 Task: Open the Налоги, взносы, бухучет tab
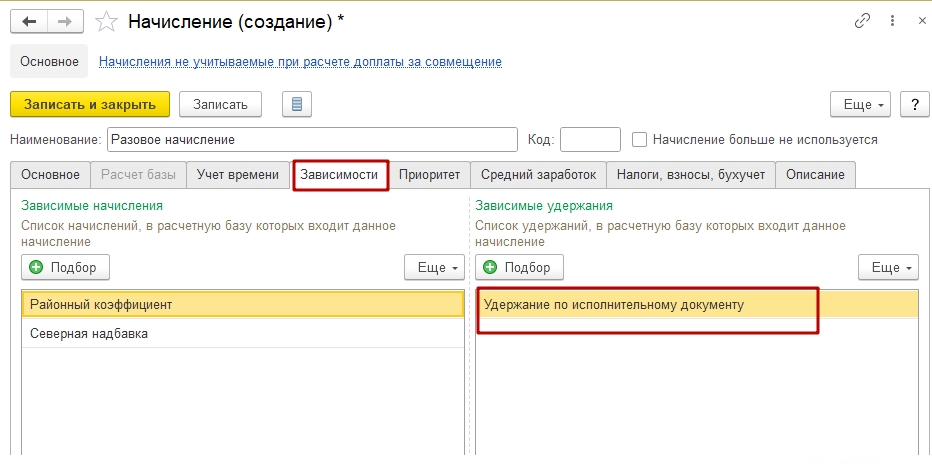pos(691,175)
